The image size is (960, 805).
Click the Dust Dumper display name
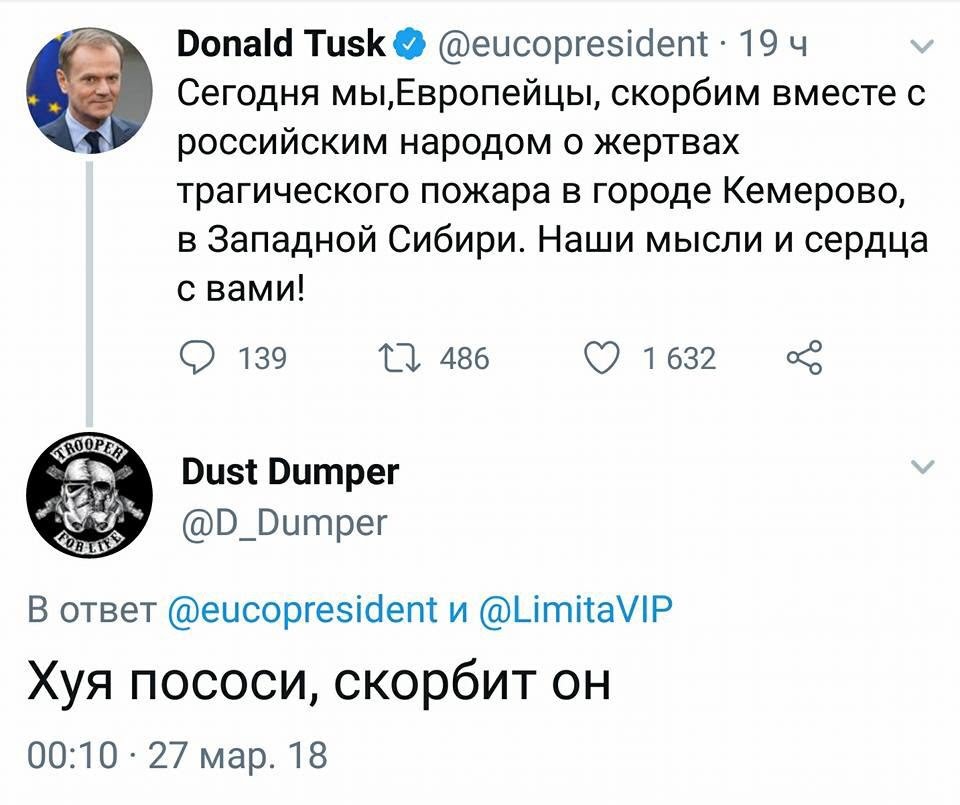click(x=290, y=471)
